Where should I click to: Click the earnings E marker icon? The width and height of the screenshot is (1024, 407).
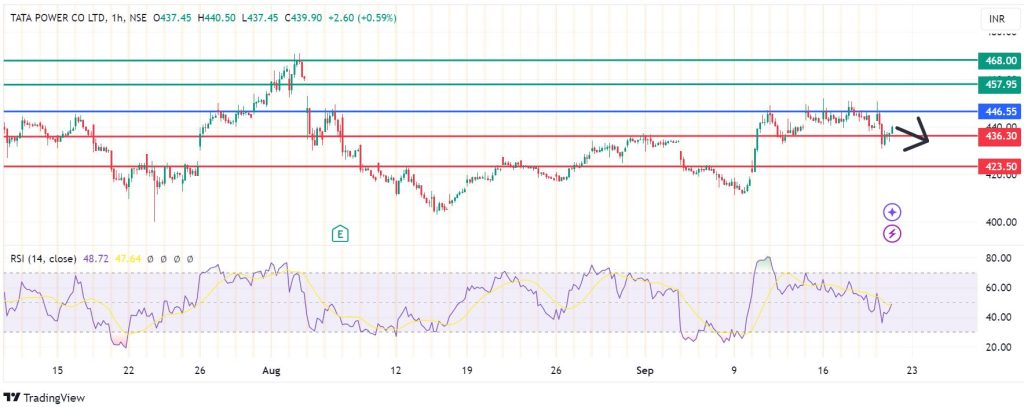click(x=340, y=233)
